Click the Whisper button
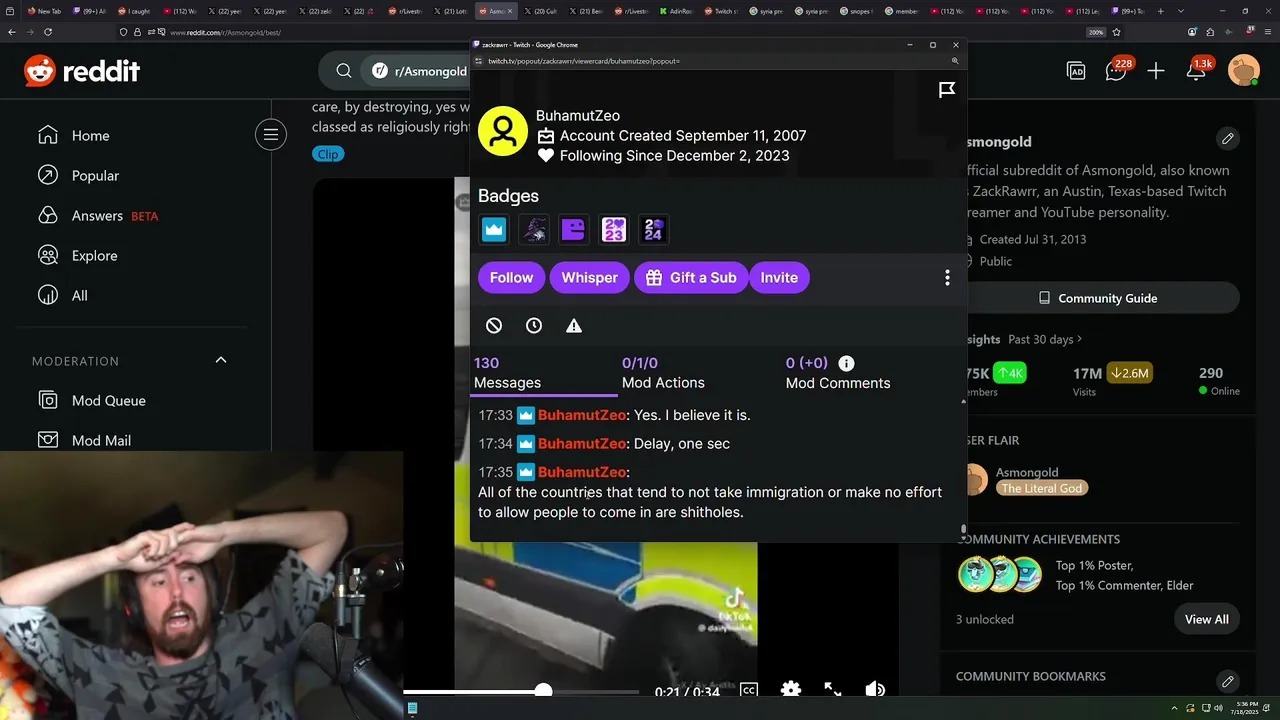This screenshot has height=720, width=1280. coord(589,278)
